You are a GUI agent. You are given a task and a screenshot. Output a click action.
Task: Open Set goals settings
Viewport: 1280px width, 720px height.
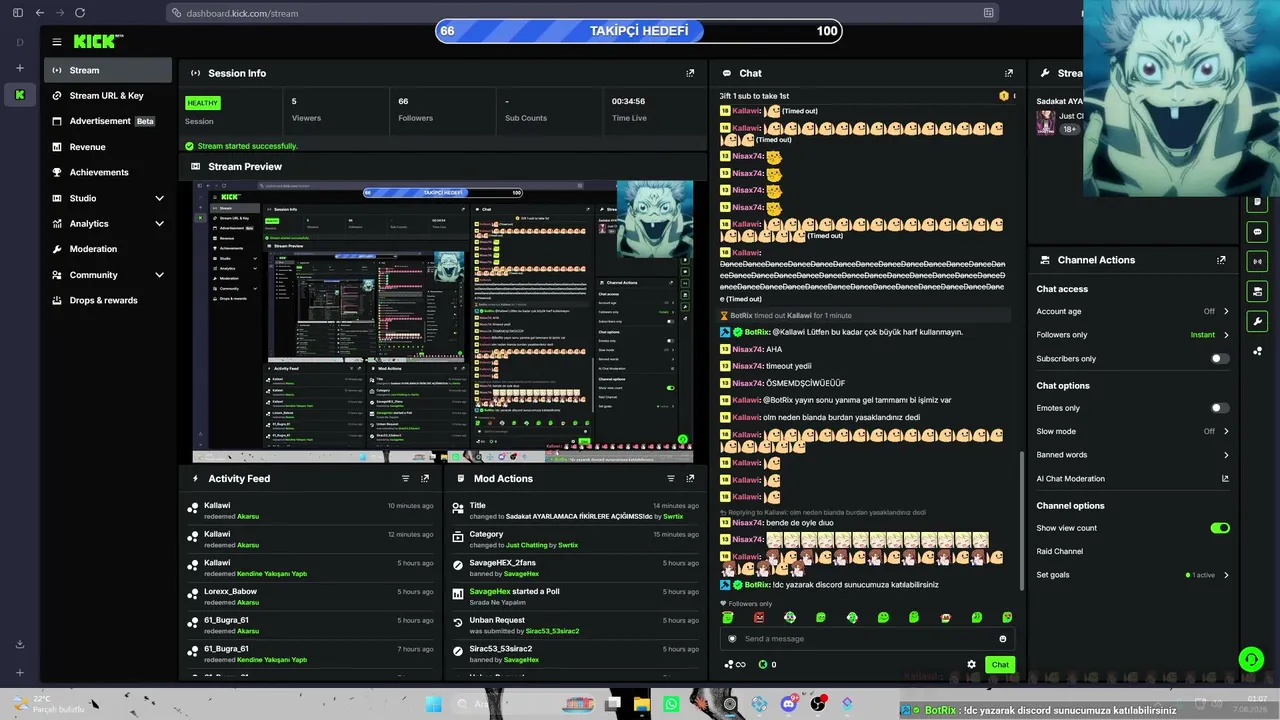[x=1133, y=575]
